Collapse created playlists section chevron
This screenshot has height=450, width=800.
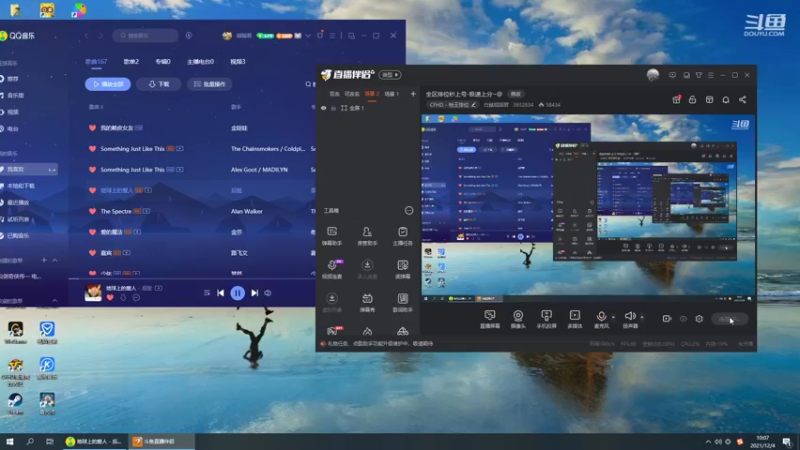[x=55, y=260]
